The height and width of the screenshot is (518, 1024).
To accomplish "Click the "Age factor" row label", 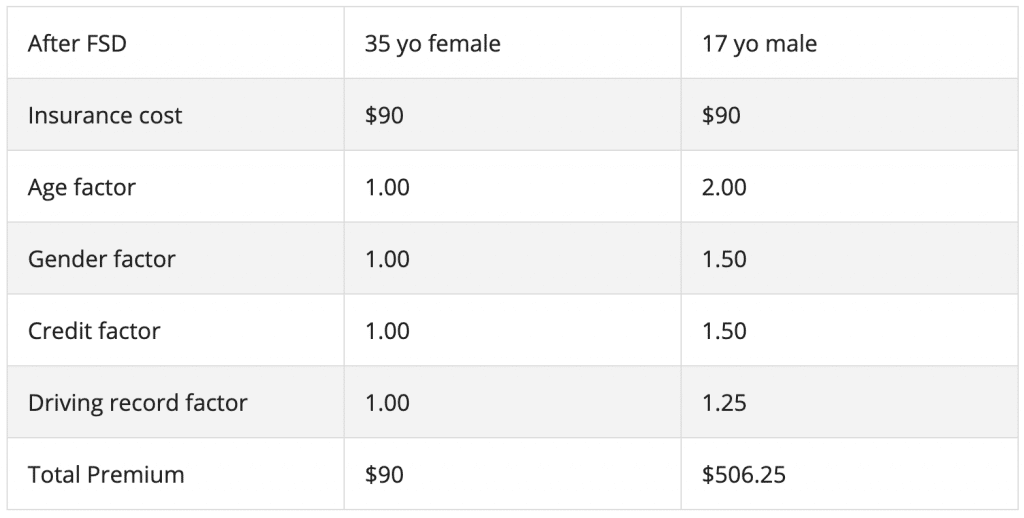I will (x=81, y=188).
